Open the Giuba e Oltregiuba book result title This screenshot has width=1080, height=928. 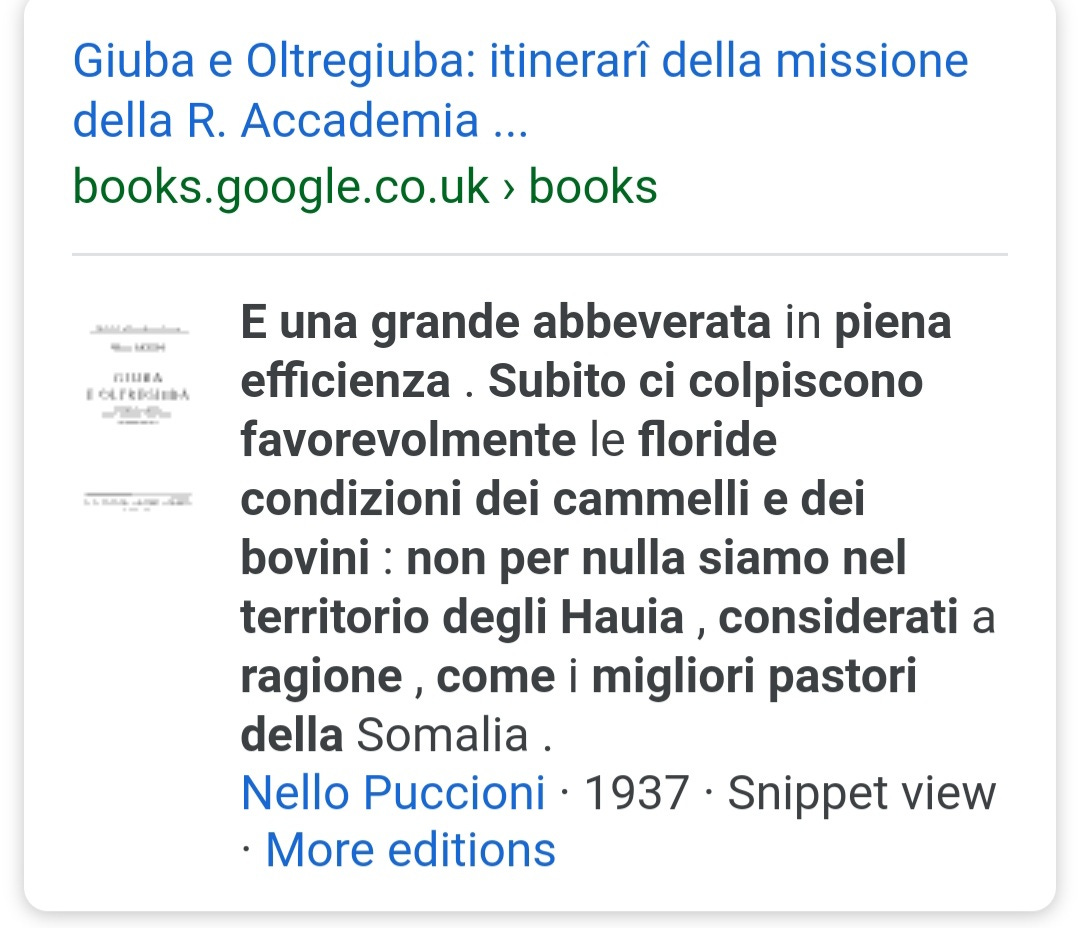[521, 90]
